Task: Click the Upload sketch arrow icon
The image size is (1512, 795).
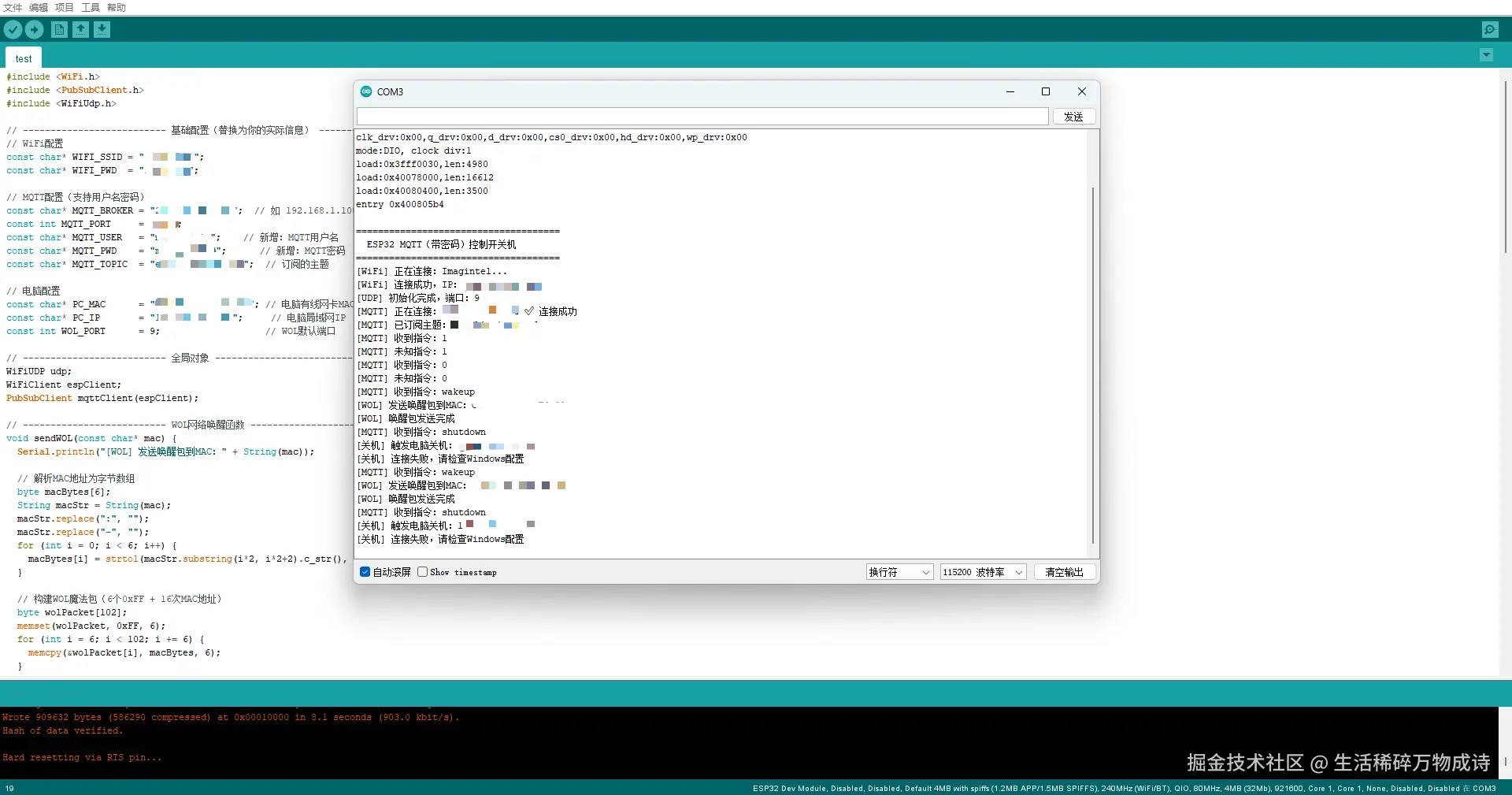Action: point(35,30)
